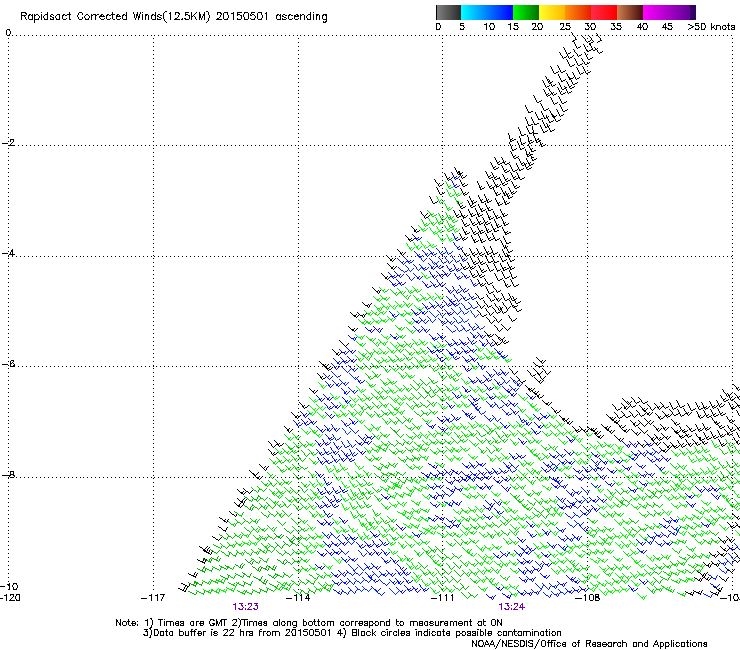Click the 'Black circles indicate possible contamination' note
The image size is (740, 650).
456,633
